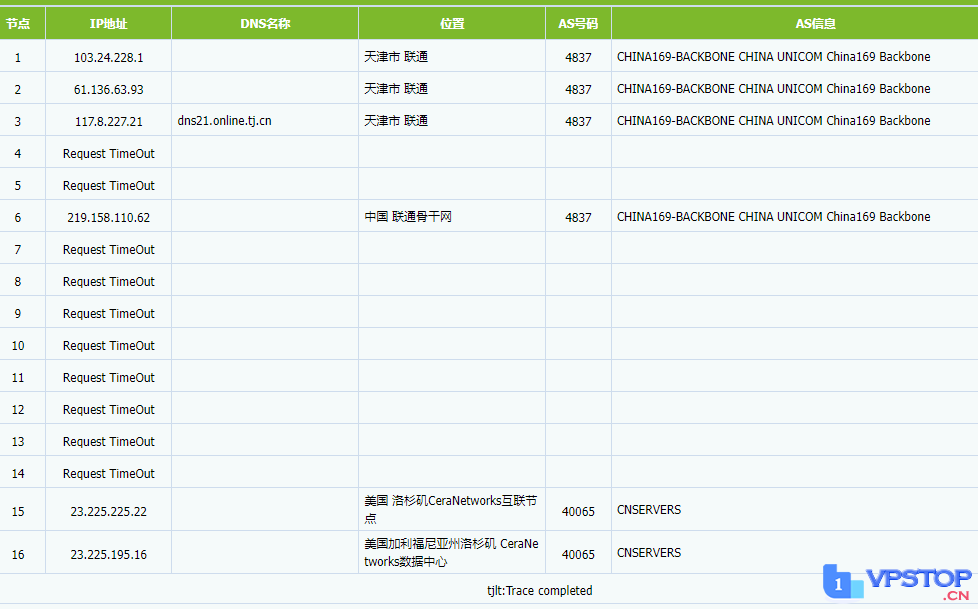Select Request TimeOut on hop 10
Screen dimensions: 978x609
click(x=109, y=345)
